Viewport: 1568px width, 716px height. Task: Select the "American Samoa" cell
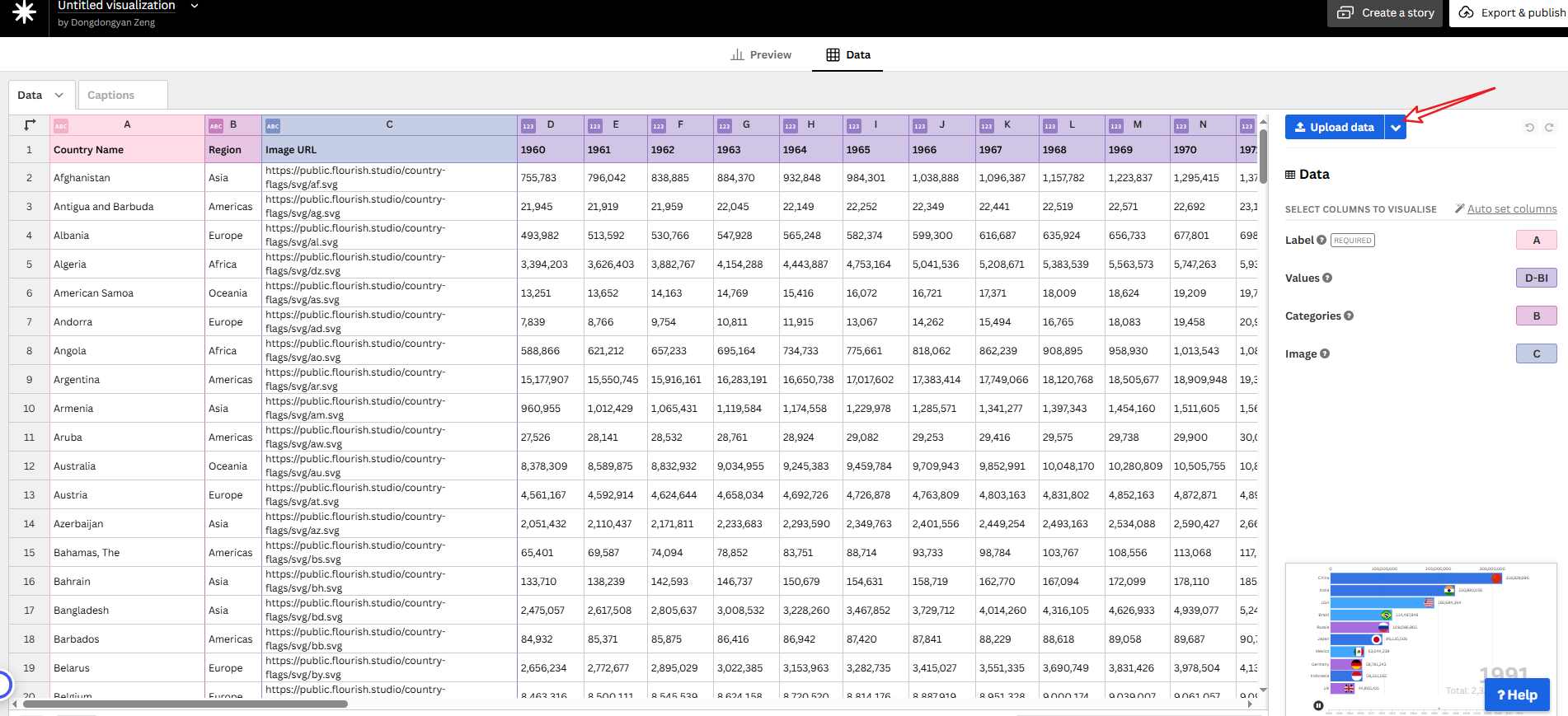pyautogui.click(x=128, y=293)
